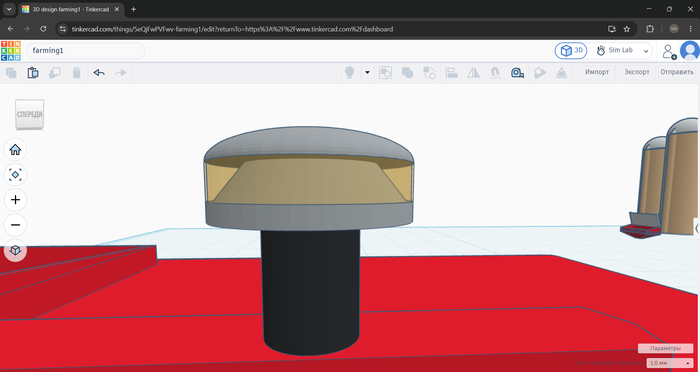
Task: Click the Tinkercad logo
Action: click(x=11, y=50)
